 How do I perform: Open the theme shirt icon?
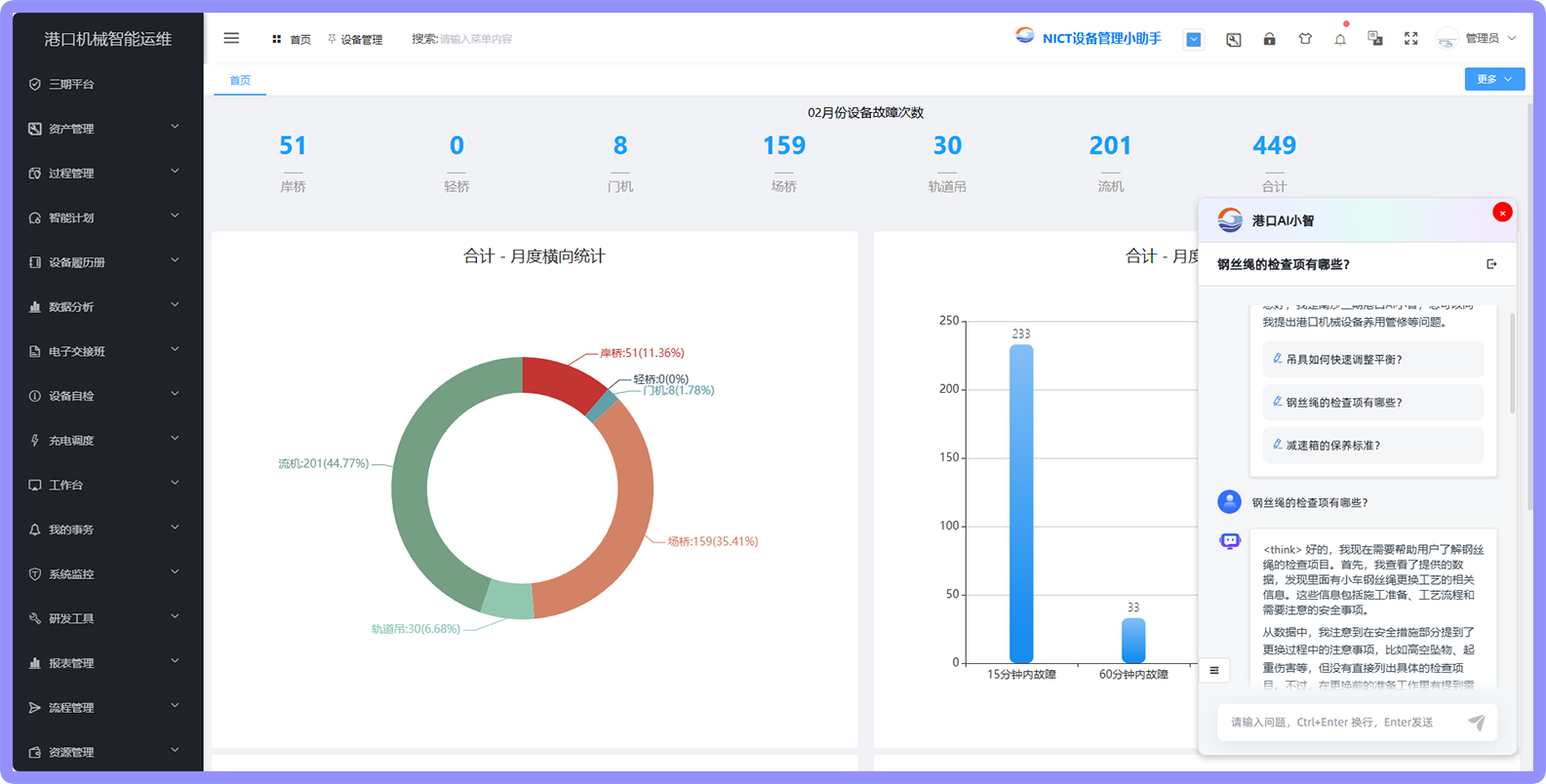coord(1305,39)
